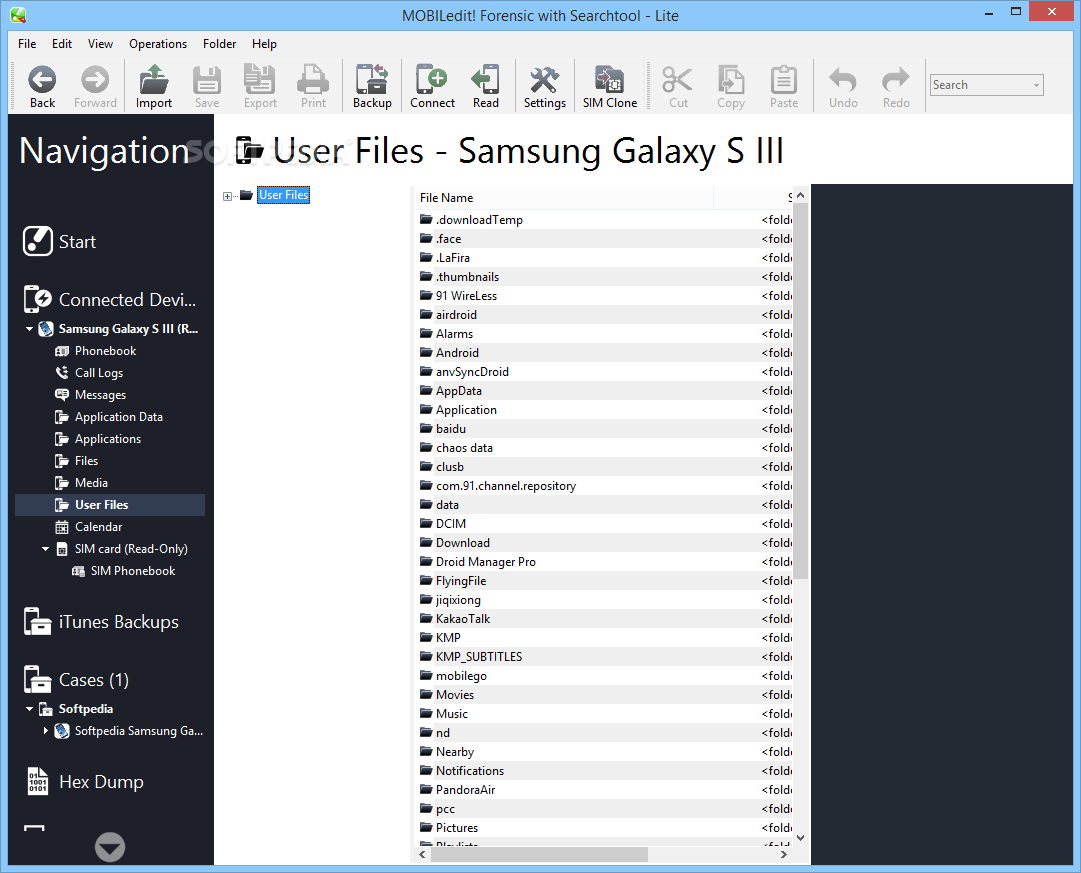Open the View menu
The width and height of the screenshot is (1081, 873).
(100, 43)
